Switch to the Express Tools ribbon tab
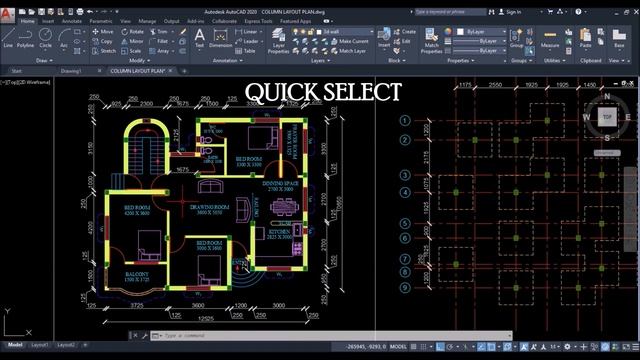 tap(258, 21)
